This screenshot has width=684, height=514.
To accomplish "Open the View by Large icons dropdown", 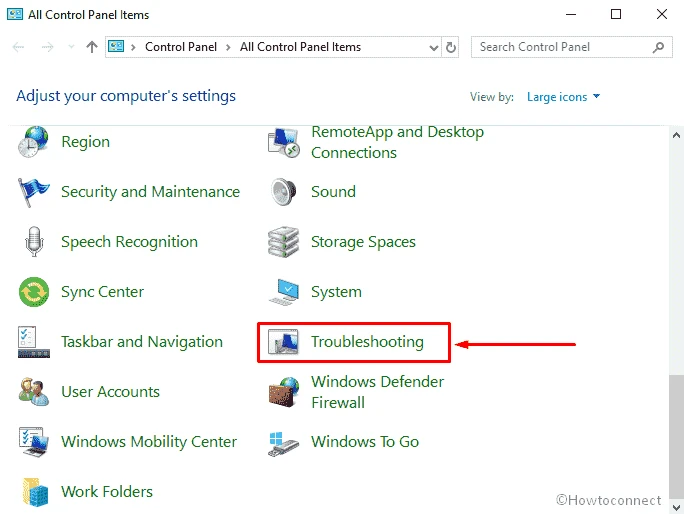I will point(563,96).
